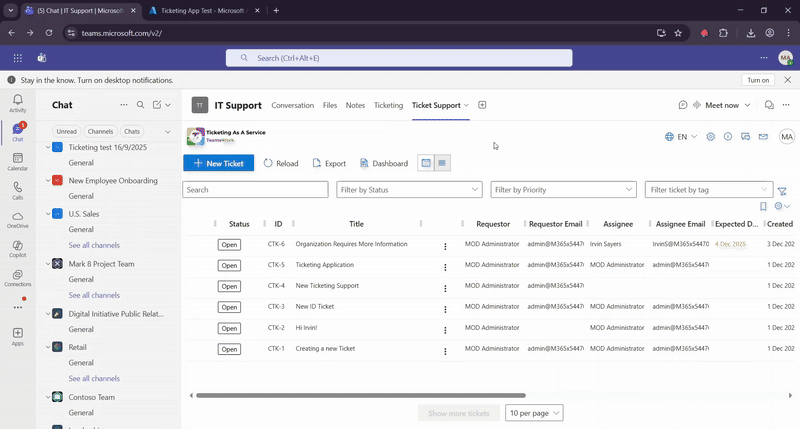
Task: Open New Employee Onboarding team
Action: point(113,181)
